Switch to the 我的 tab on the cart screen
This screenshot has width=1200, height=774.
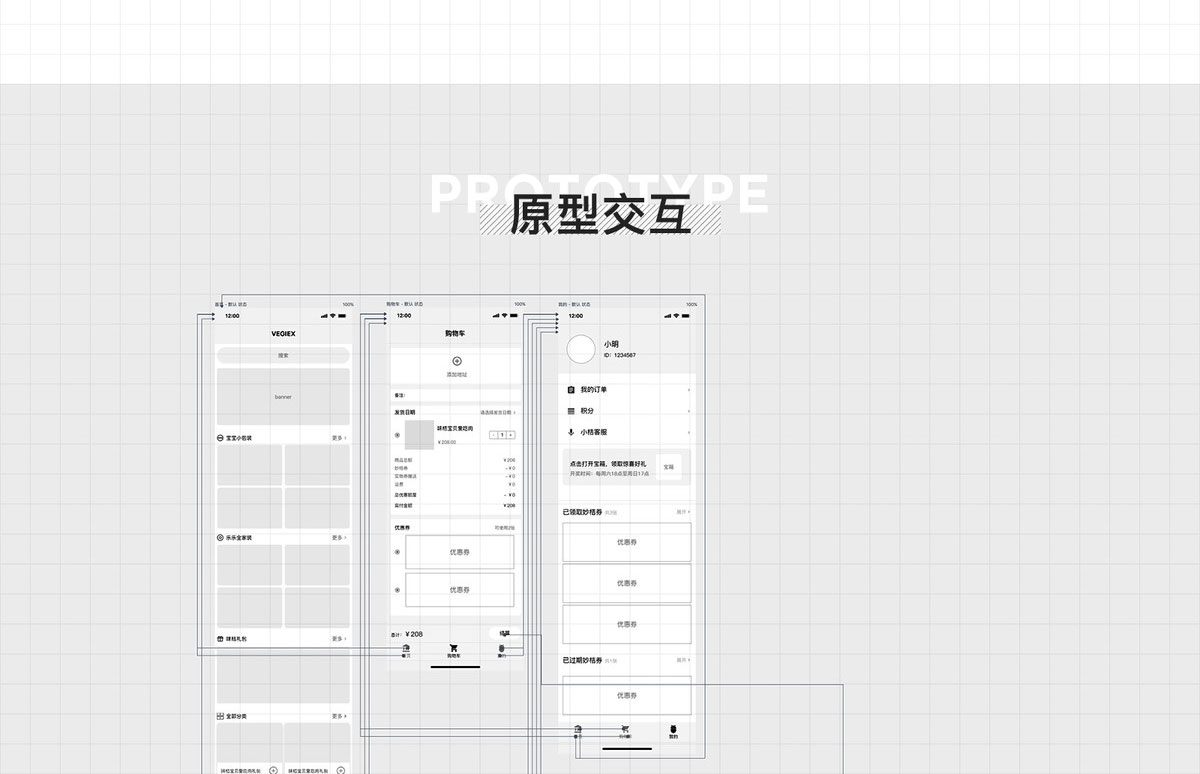(502, 648)
